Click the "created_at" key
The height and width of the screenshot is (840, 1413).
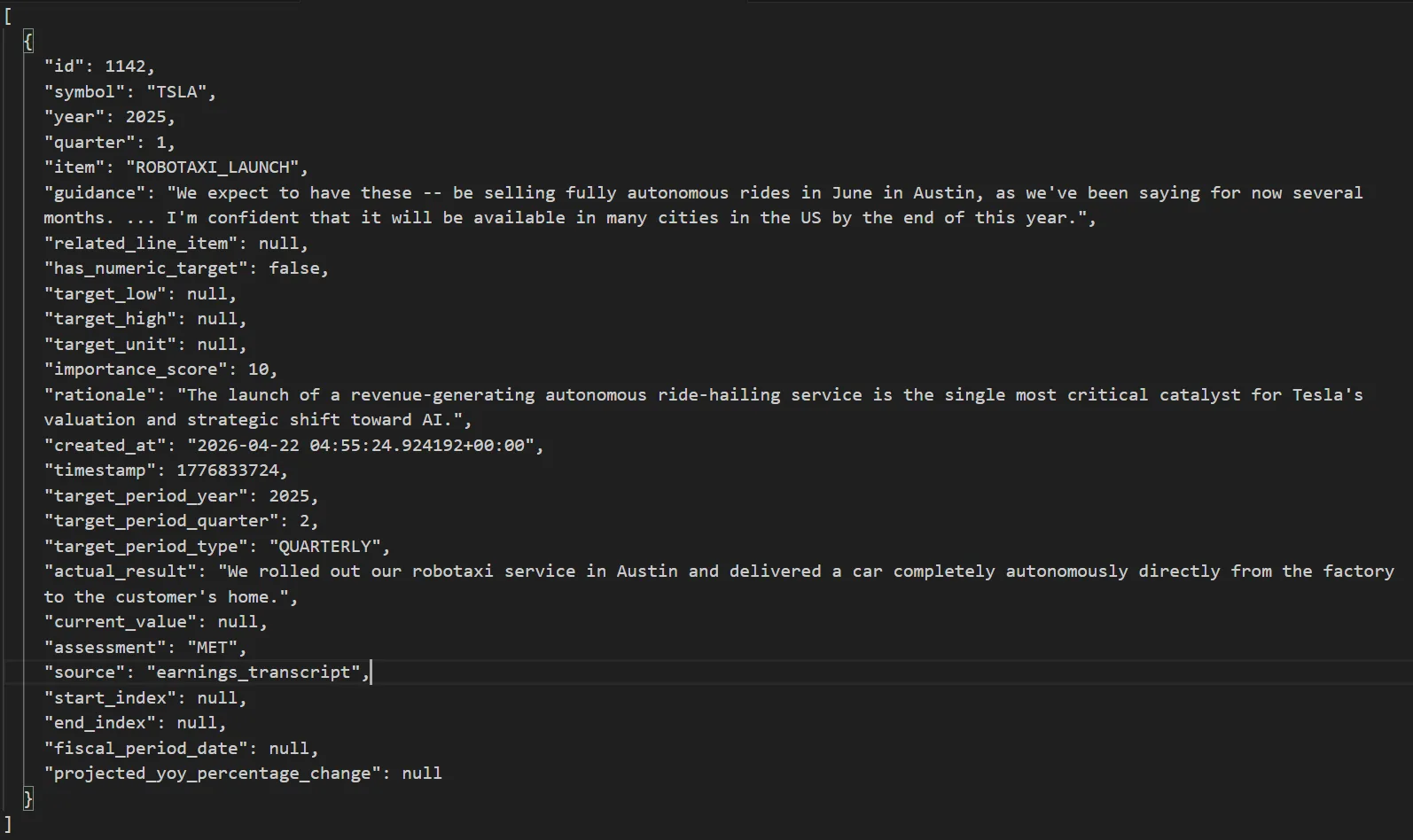point(105,446)
